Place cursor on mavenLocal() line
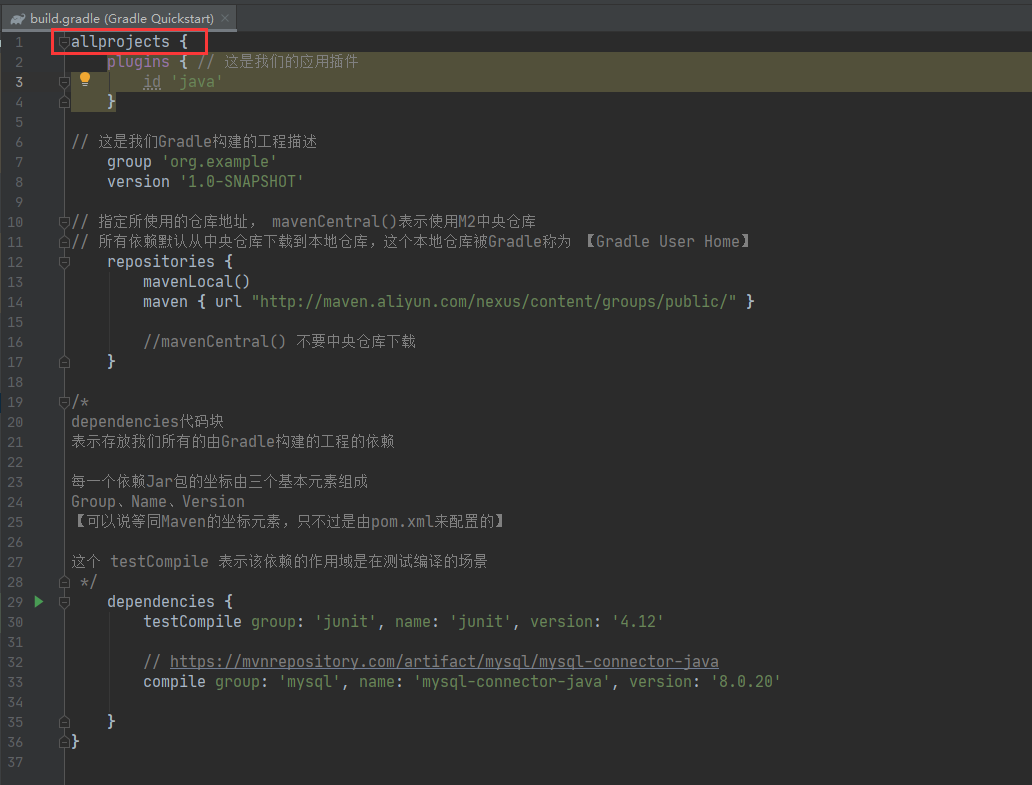The height and width of the screenshot is (785, 1032). [196, 281]
